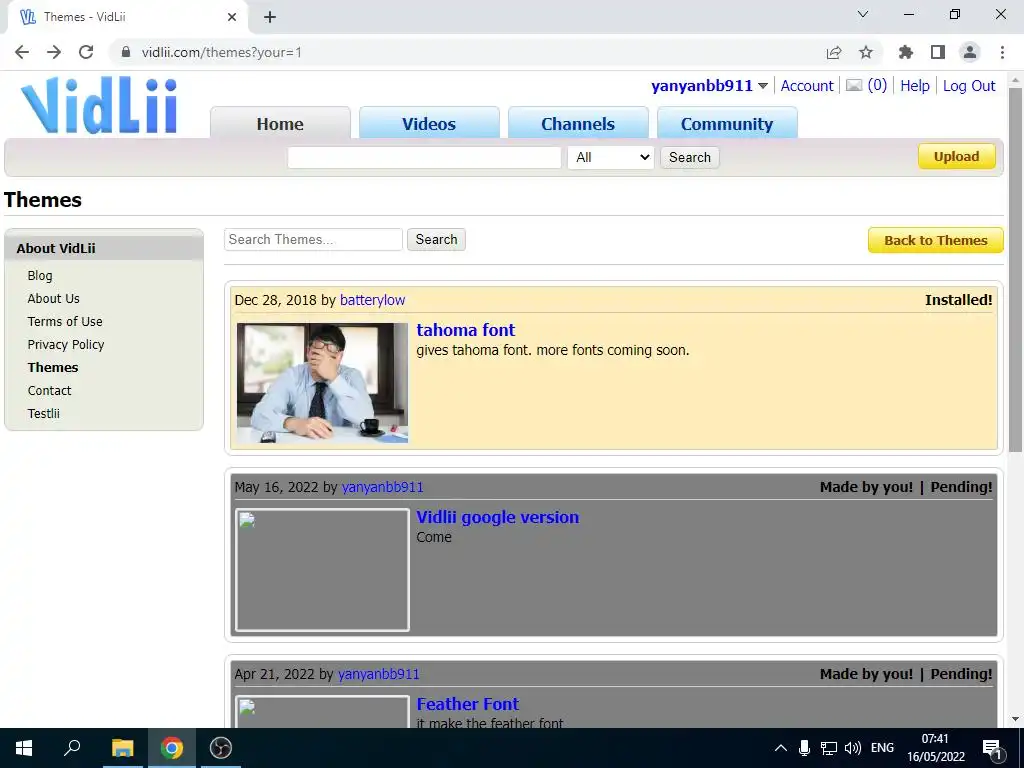The width and height of the screenshot is (1024, 768).
Task: Click the VidLii logo
Action: click(99, 106)
